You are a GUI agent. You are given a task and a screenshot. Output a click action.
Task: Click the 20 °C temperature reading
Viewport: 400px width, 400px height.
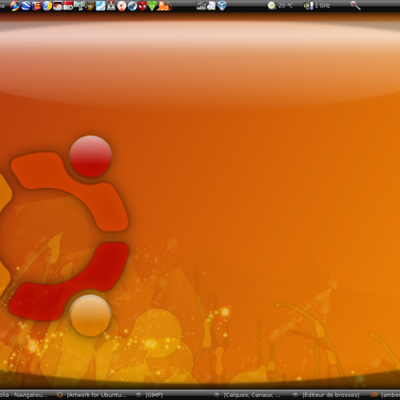tap(285, 6)
